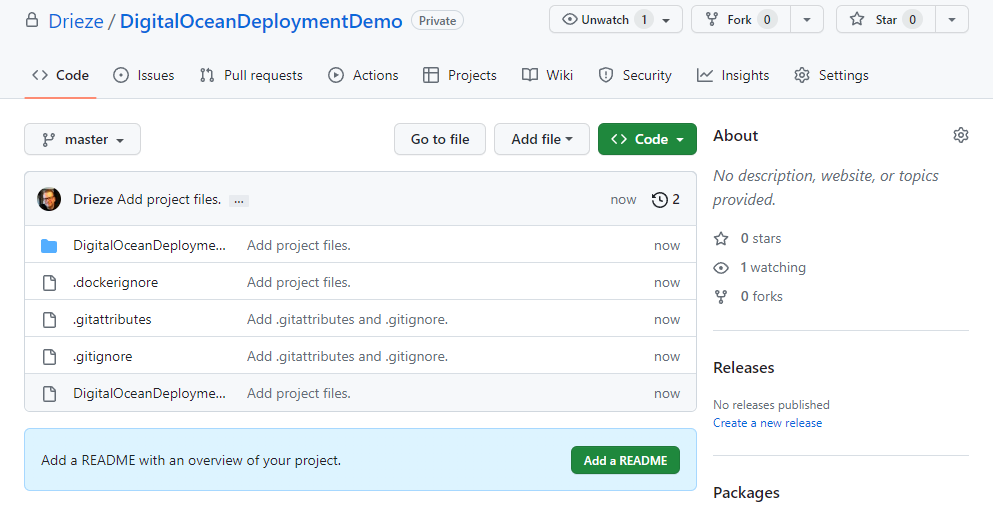Click the file icon in the last file row
This screenshot has width=993, height=517.
pos(49,393)
